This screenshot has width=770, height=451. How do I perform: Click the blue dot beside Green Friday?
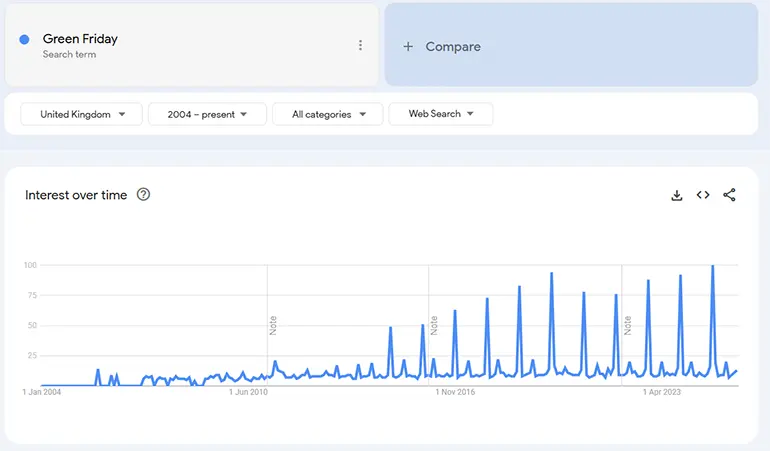[24, 40]
